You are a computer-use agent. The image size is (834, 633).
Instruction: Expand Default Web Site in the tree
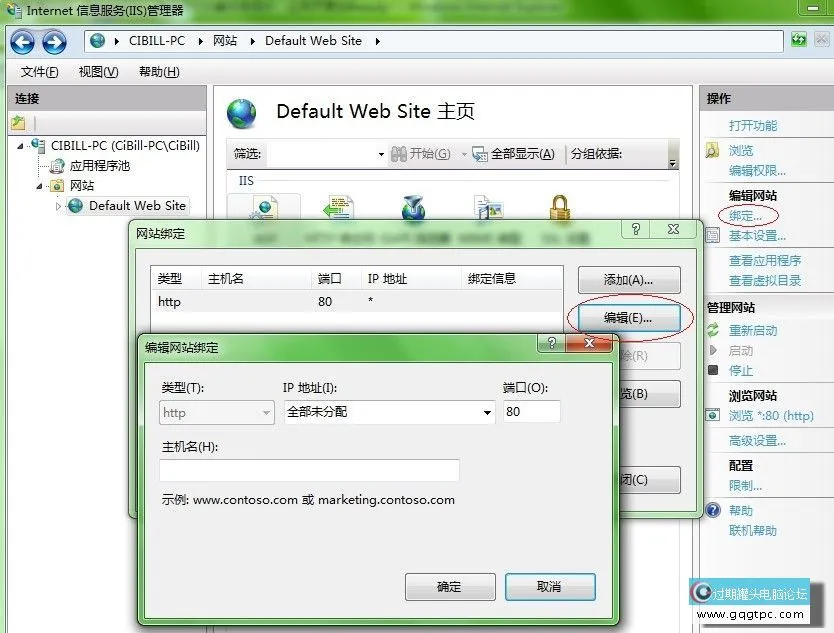tap(60, 206)
